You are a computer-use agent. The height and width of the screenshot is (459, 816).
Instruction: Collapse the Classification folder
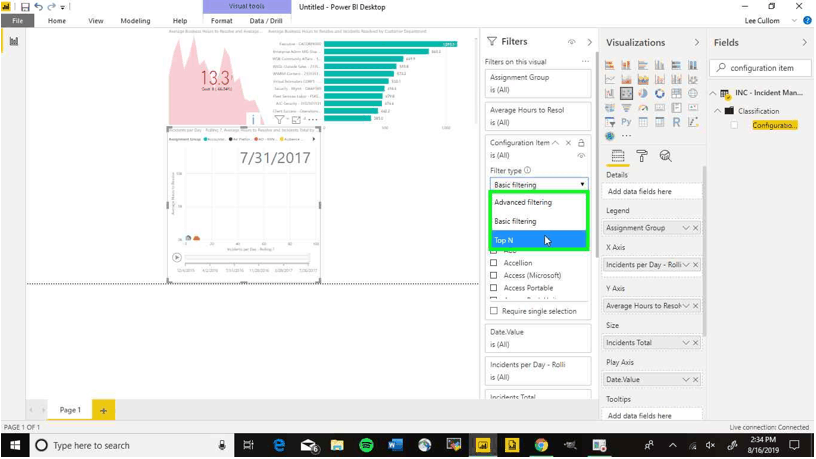coord(718,111)
